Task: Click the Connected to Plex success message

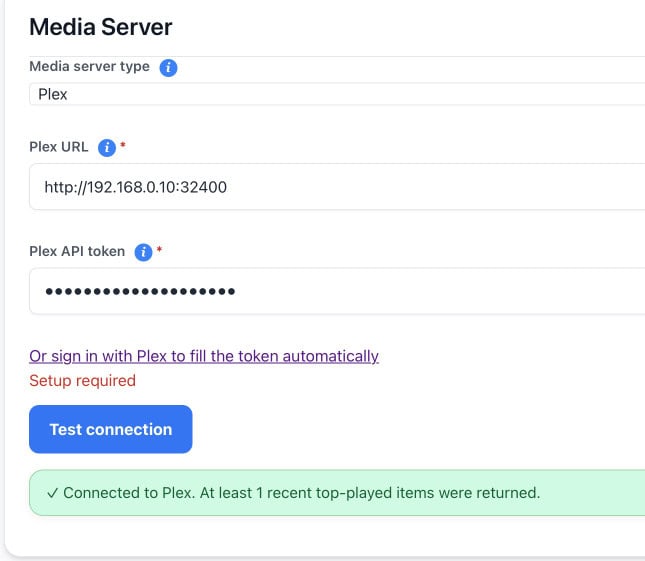Action: pyautogui.click(x=337, y=493)
